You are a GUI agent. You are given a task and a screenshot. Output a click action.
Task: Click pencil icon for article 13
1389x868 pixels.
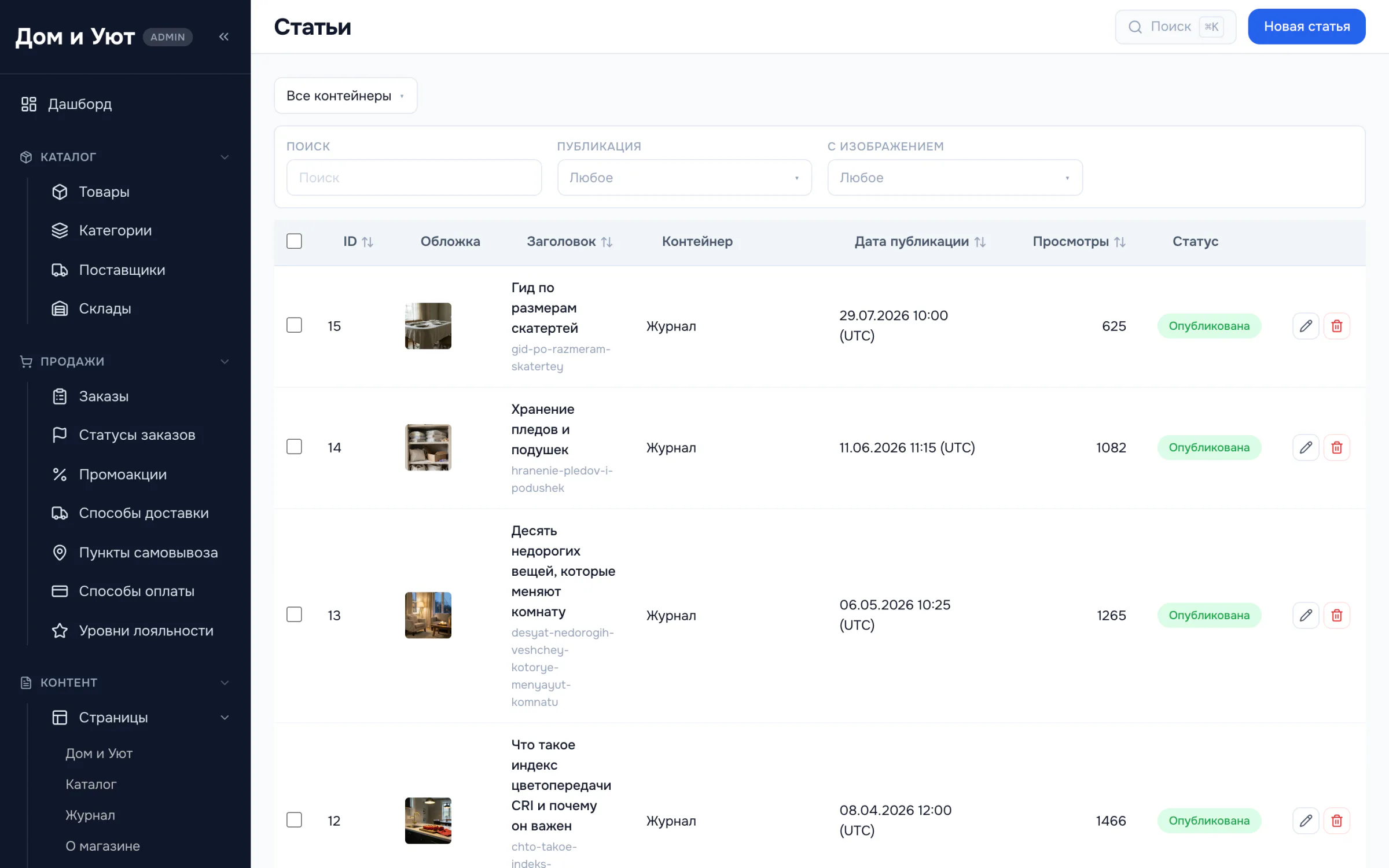click(x=1306, y=615)
